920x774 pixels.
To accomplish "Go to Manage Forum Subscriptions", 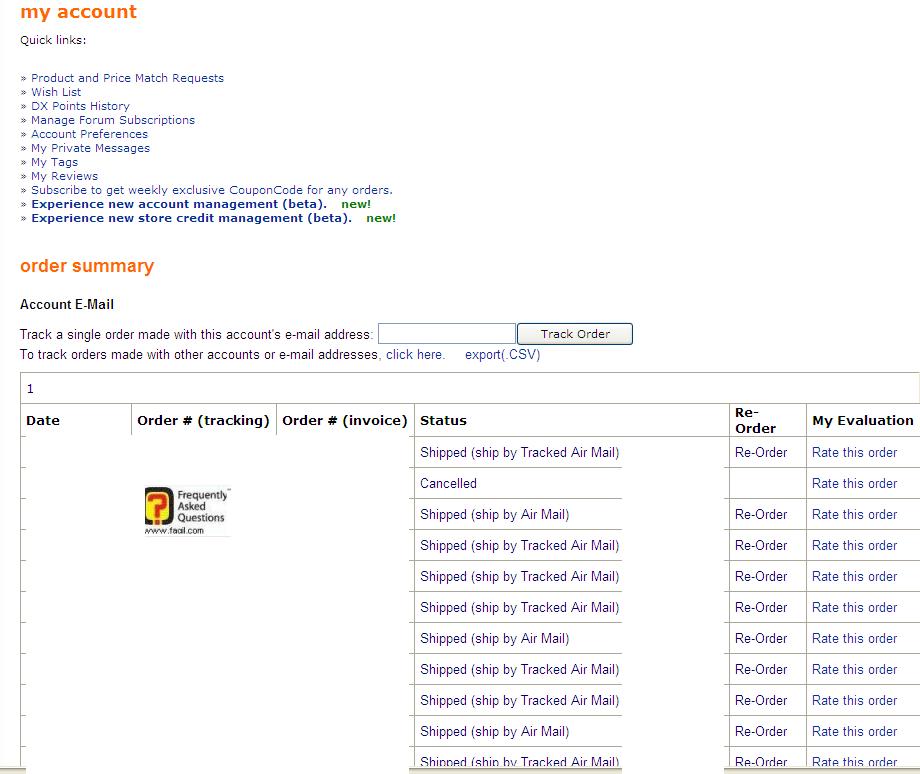I will pos(113,120).
